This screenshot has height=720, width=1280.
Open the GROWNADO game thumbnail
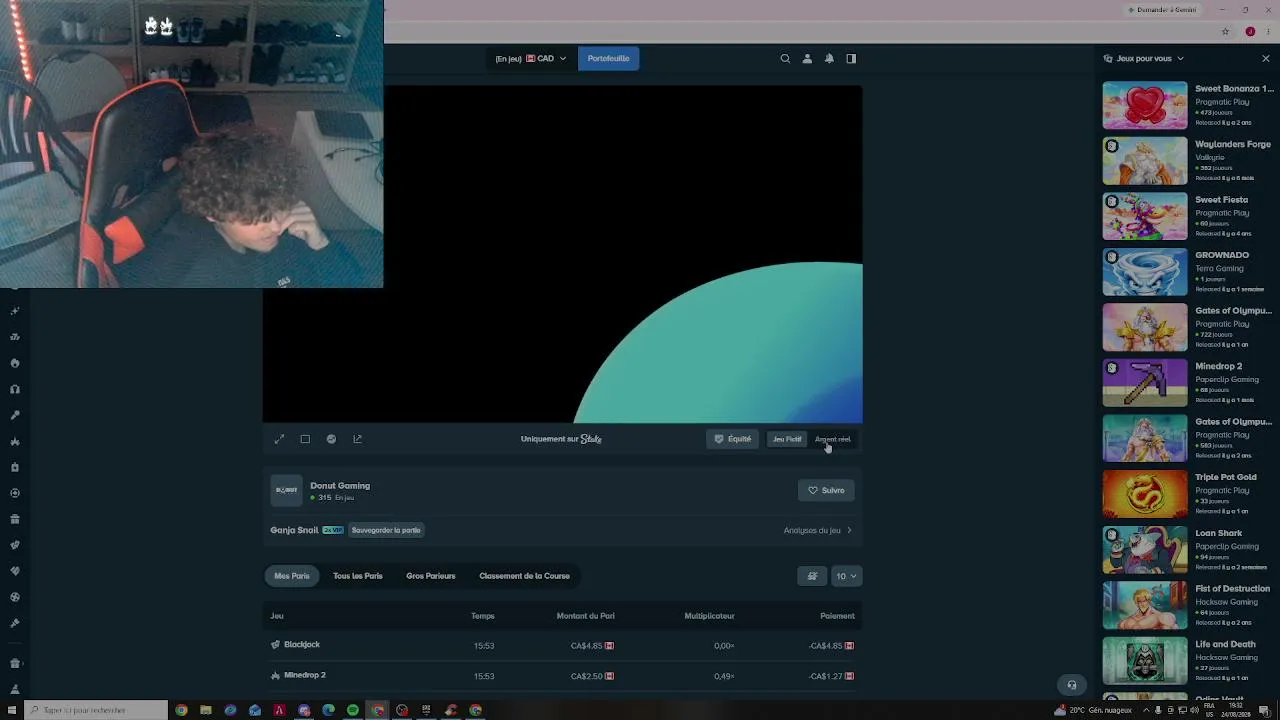point(1145,272)
